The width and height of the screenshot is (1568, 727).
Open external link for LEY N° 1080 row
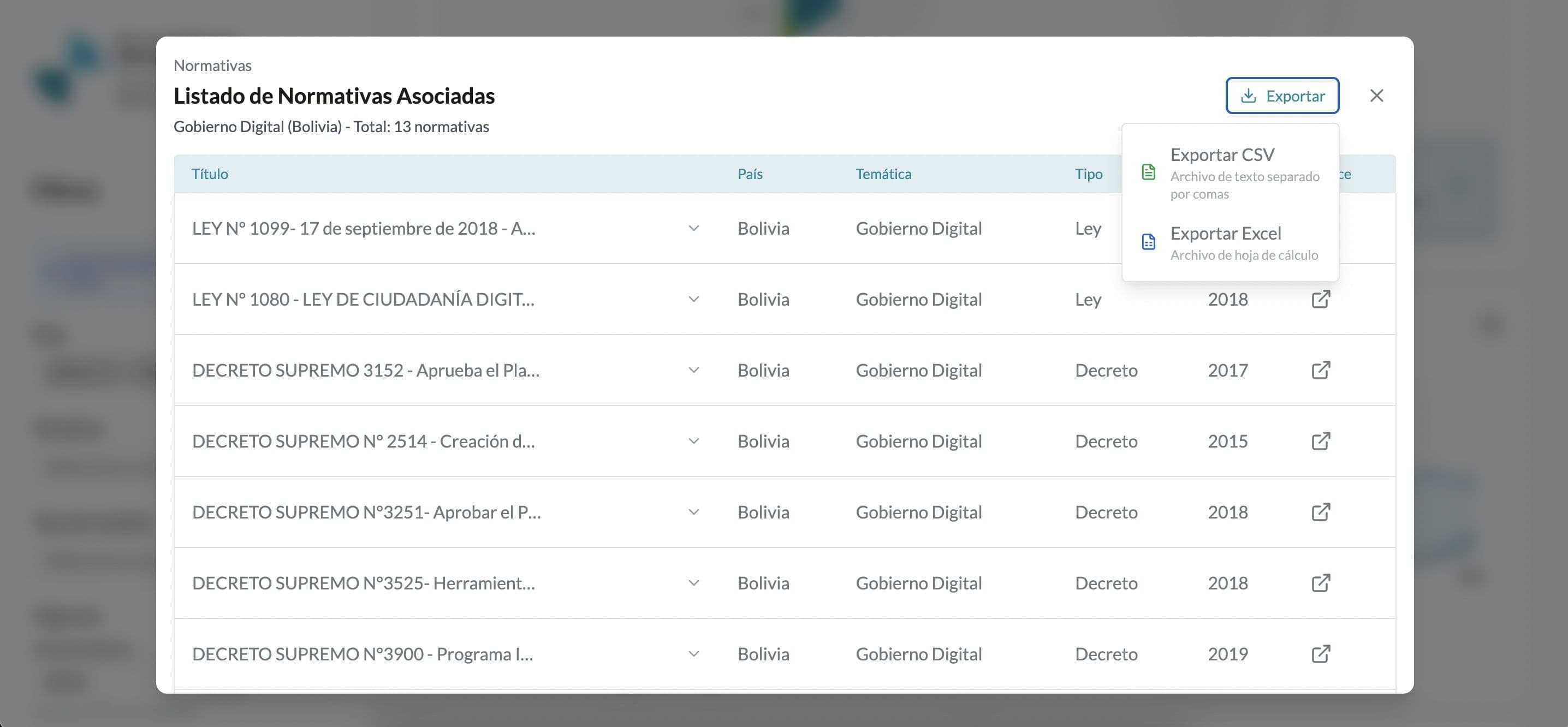click(1320, 299)
